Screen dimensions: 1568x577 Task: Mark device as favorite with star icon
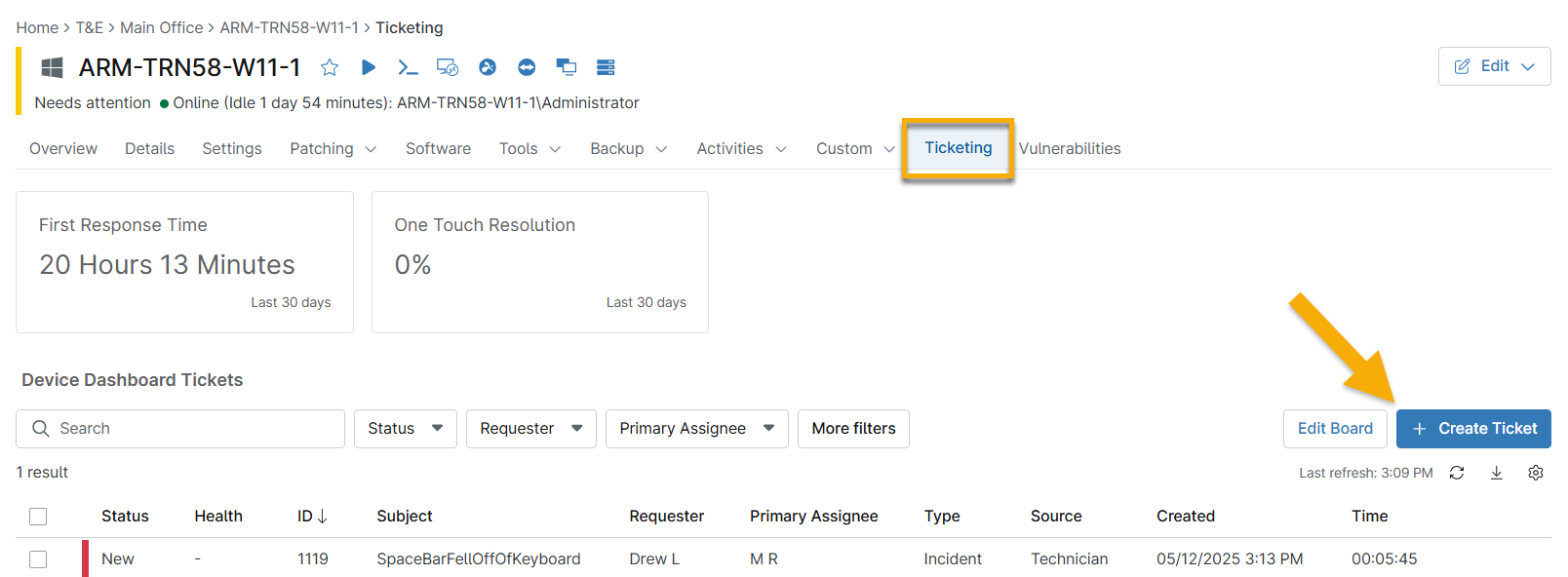coord(330,67)
